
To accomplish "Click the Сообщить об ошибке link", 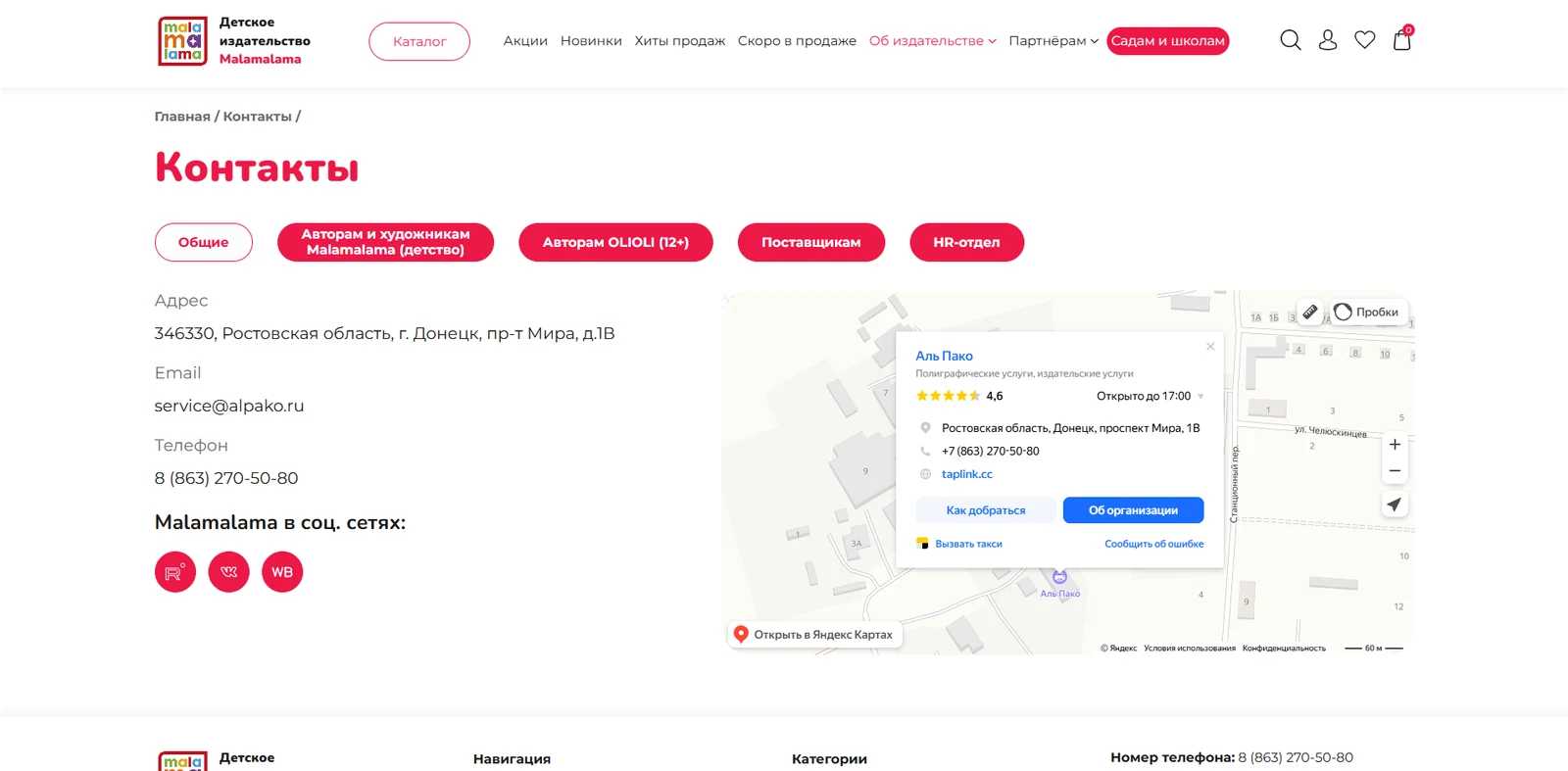I will pyautogui.click(x=1154, y=544).
